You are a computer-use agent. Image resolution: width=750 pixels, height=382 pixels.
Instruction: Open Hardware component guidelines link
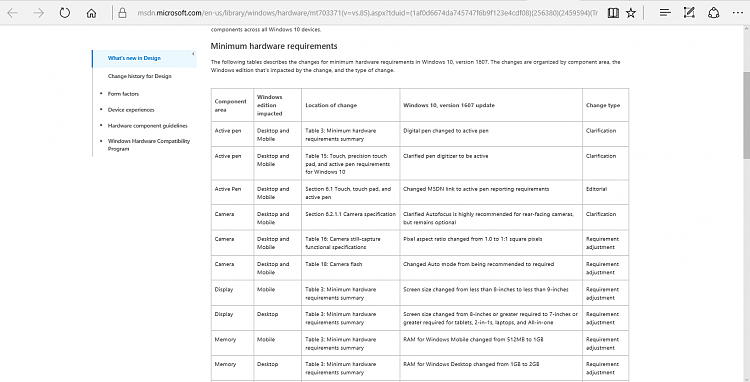pyautogui.click(x=147, y=126)
